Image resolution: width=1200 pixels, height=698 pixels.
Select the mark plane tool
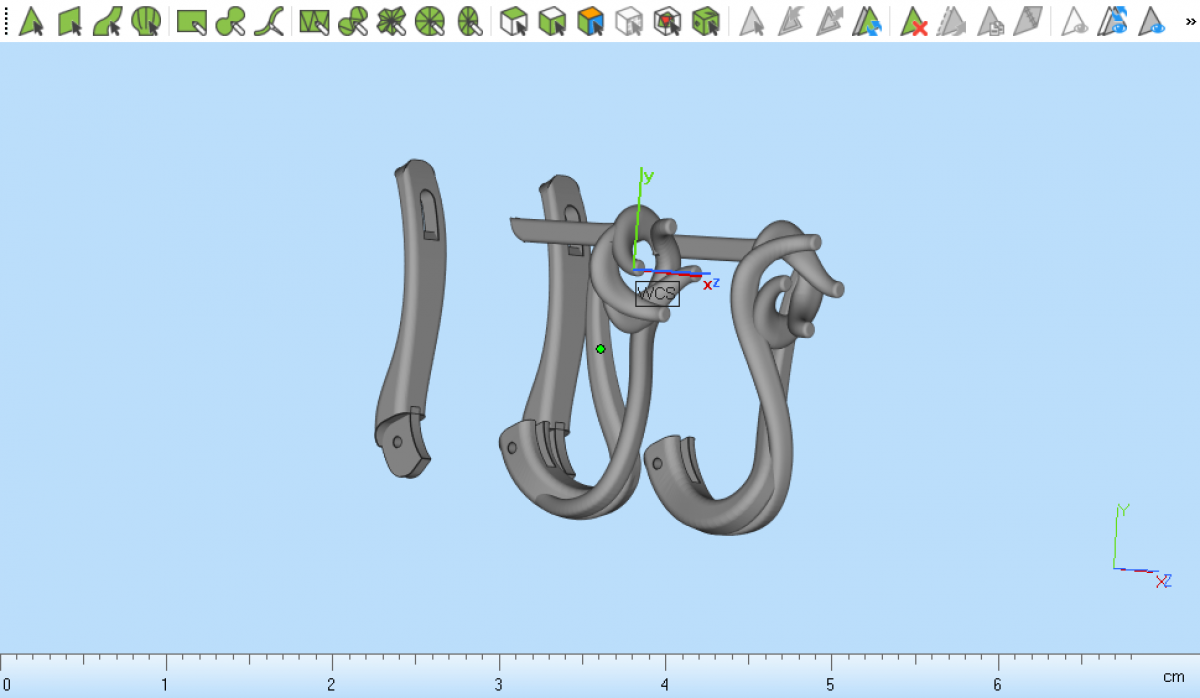(x=70, y=21)
